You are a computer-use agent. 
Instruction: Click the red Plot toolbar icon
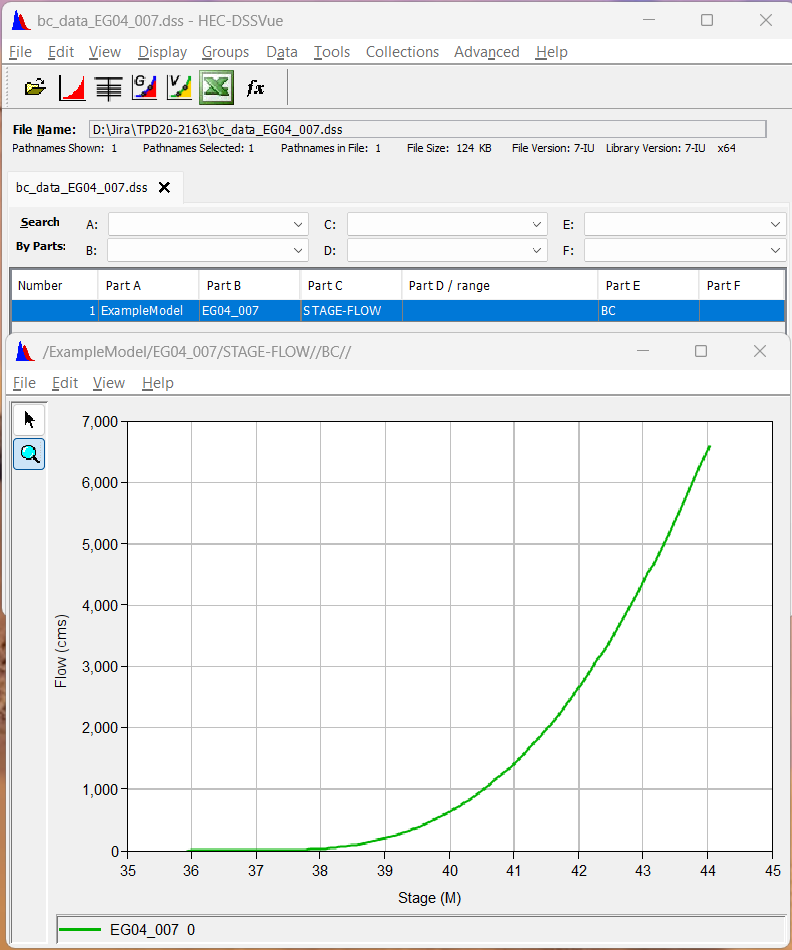tap(72, 88)
